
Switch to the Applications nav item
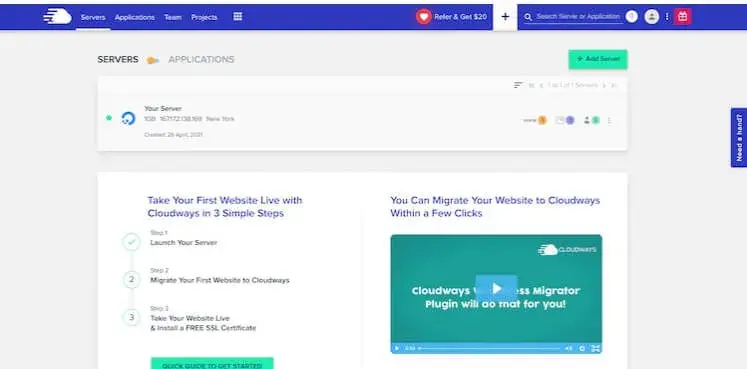tap(135, 17)
